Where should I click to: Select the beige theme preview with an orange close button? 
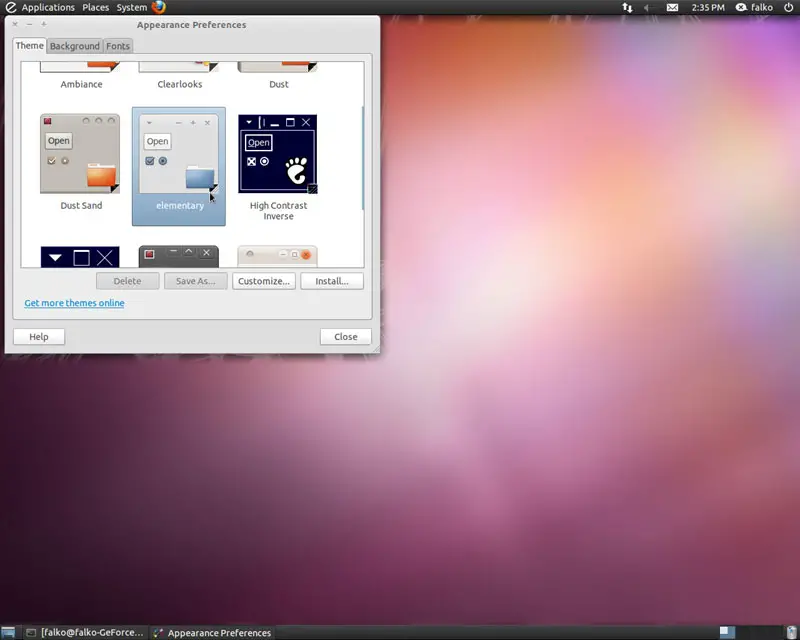point(278,256)
